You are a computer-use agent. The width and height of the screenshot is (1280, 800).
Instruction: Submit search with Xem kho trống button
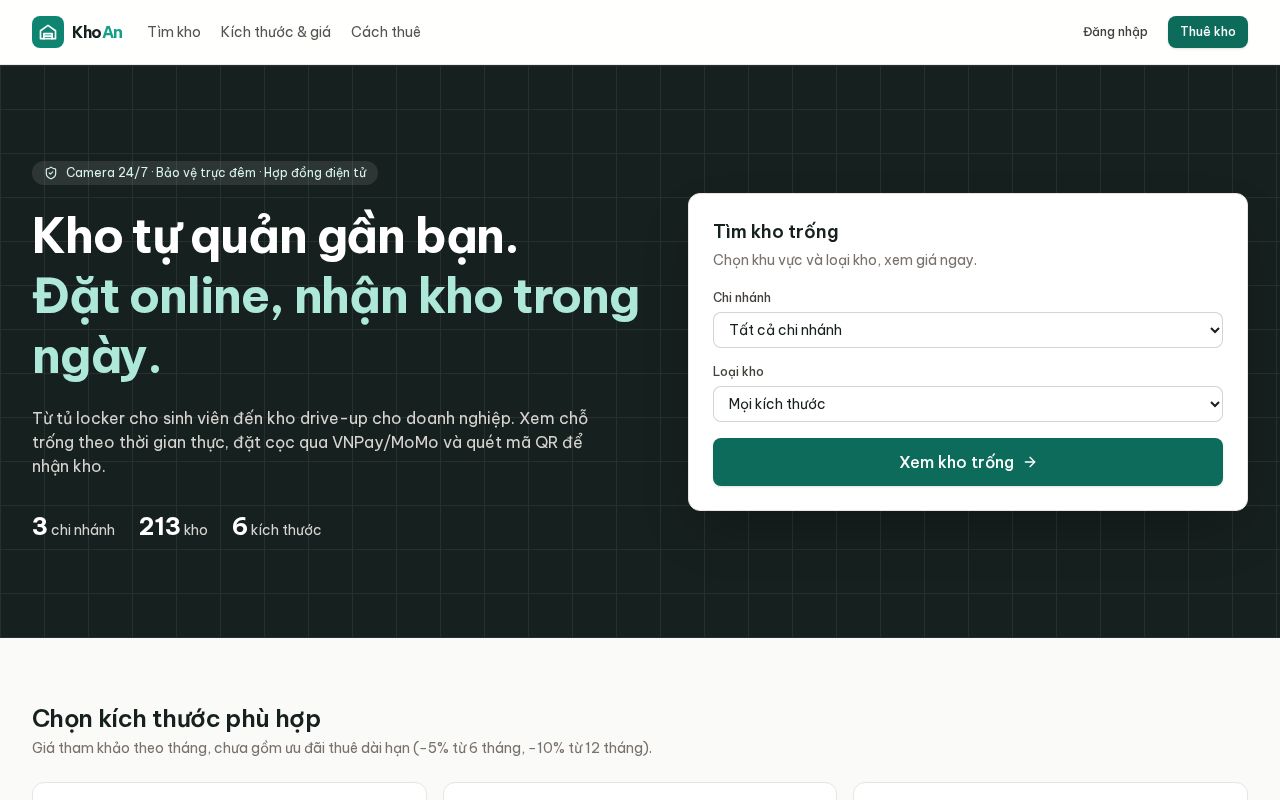967,462
